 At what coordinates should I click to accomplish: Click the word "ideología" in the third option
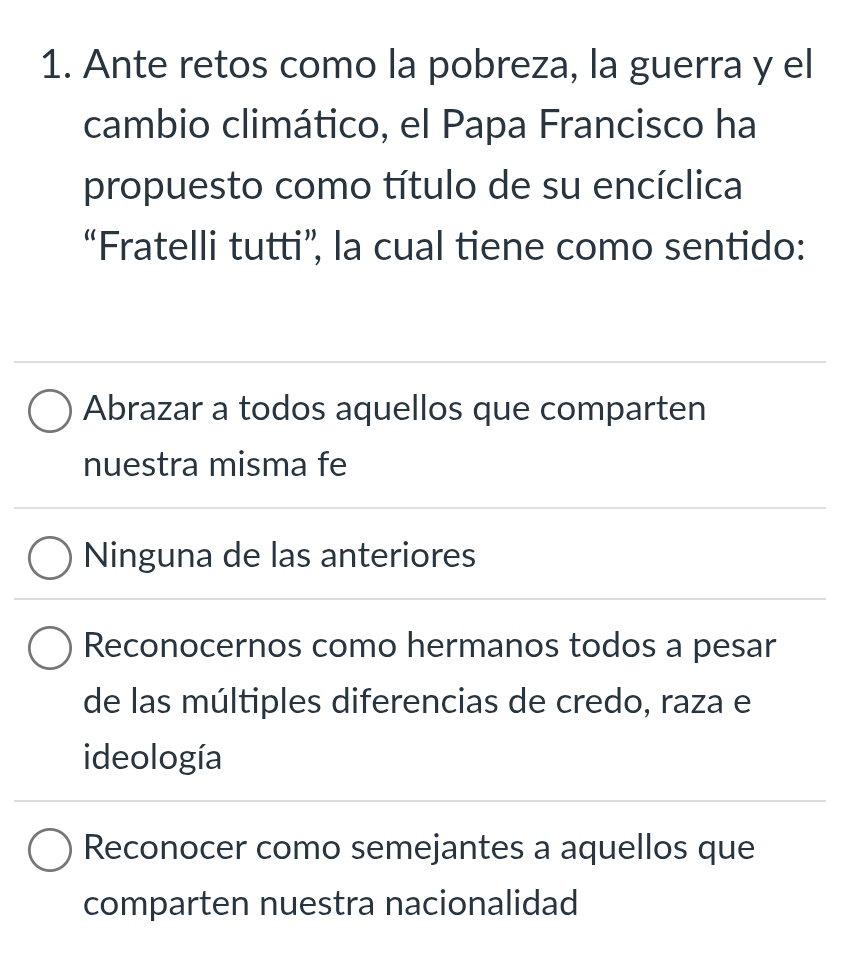[153, 757]
